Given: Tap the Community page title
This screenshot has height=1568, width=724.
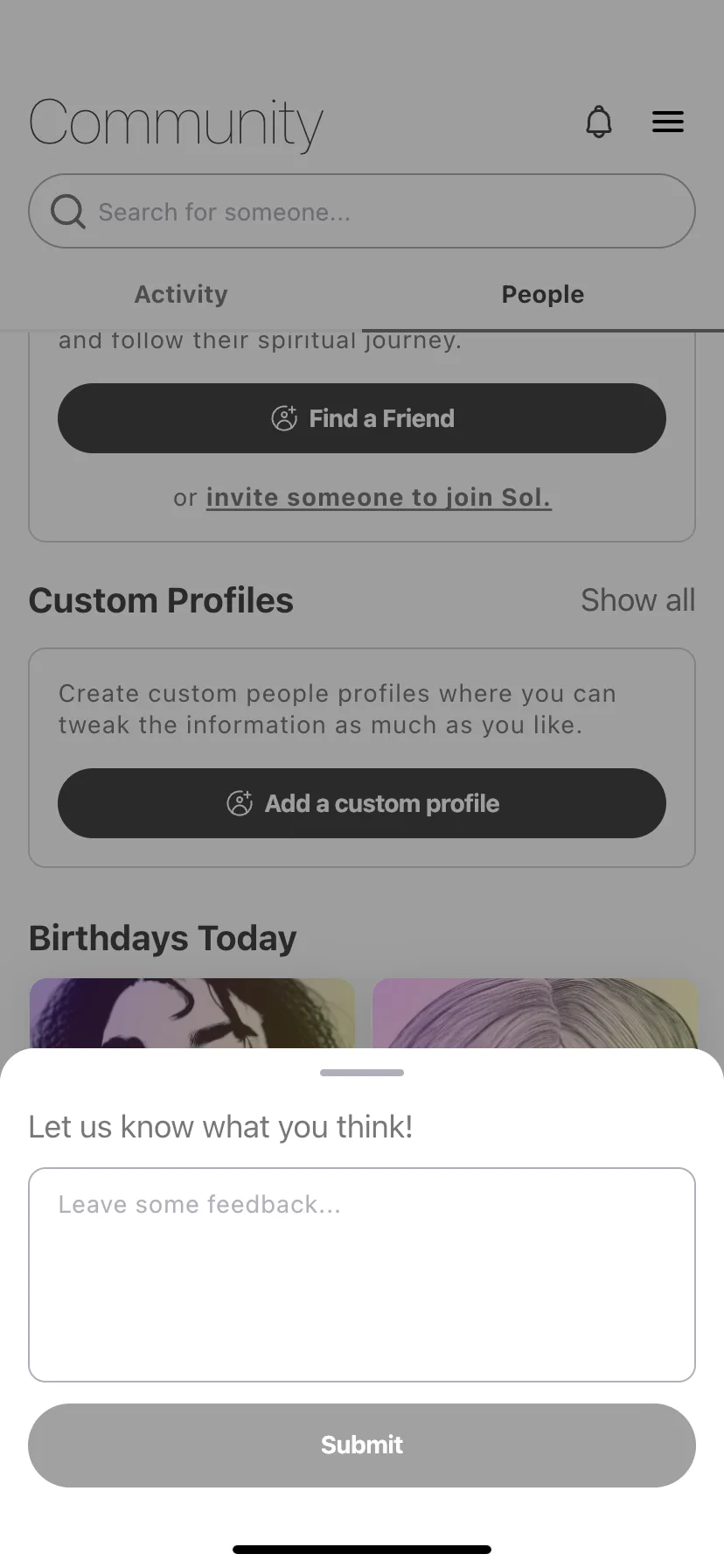Looking at the screenshot, I should 176,123.
